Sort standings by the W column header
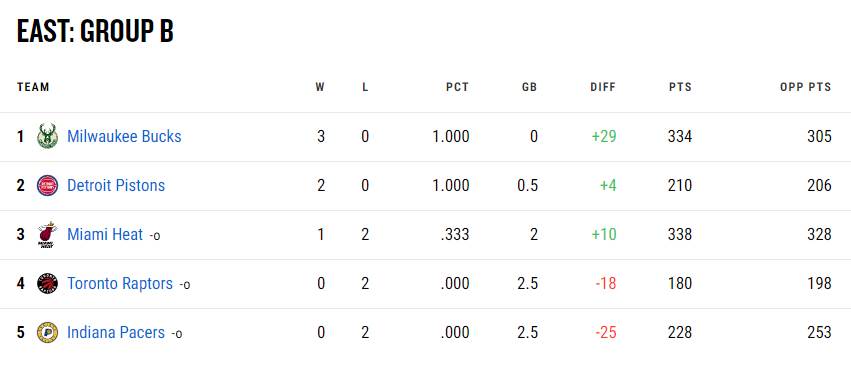The image size is (851, 373). click(x=320, y=87)
